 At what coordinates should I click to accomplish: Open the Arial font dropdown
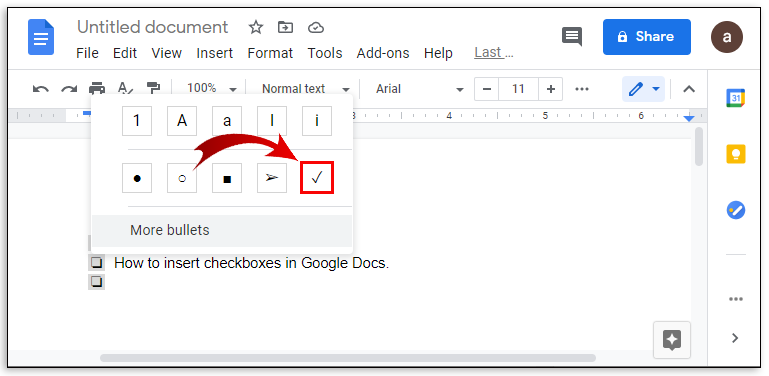click(419, 89)
